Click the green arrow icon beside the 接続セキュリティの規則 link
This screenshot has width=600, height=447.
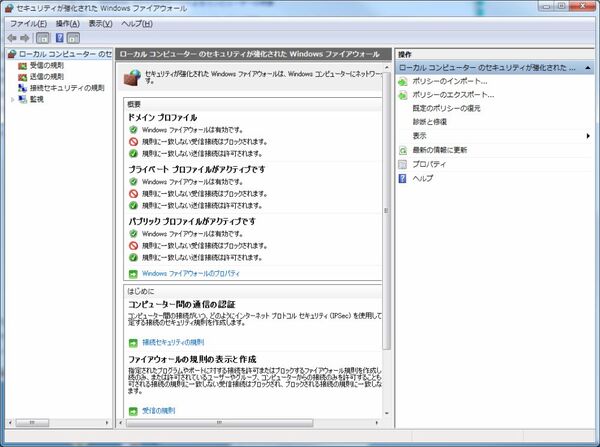(x=133, y=343)
